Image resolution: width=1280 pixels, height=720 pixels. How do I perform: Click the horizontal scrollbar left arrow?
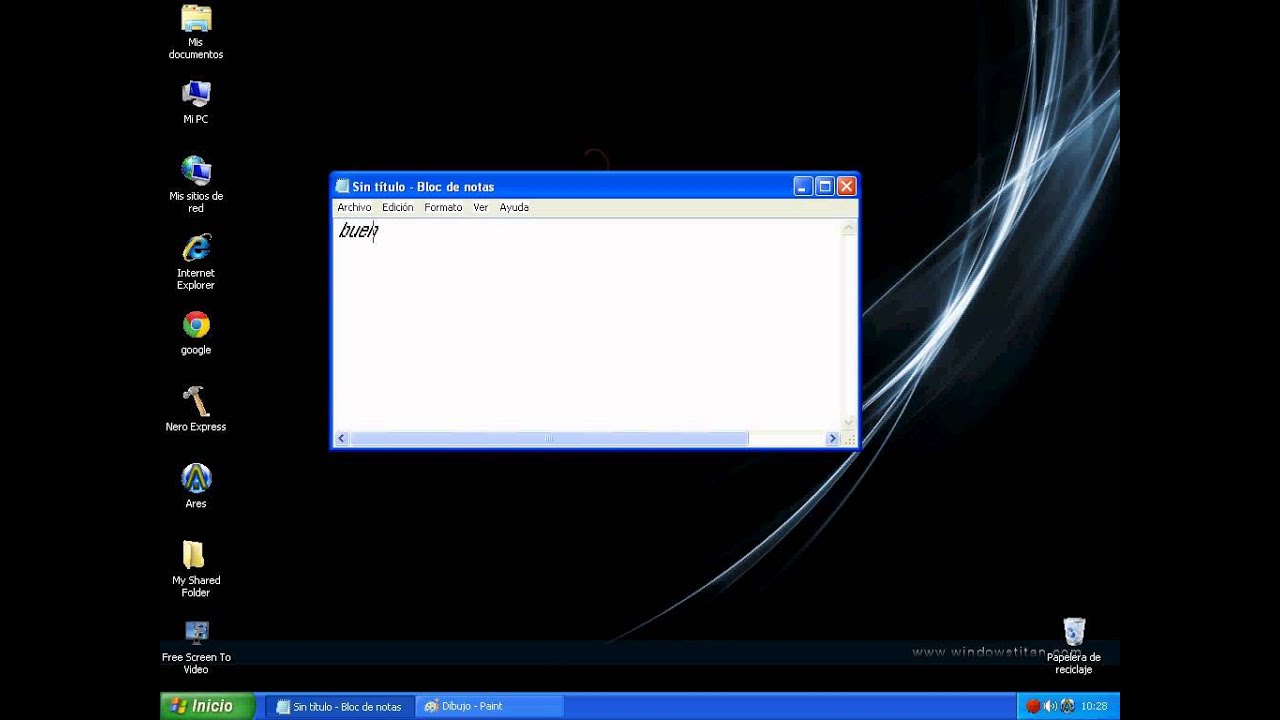click(x=341, y=439)
